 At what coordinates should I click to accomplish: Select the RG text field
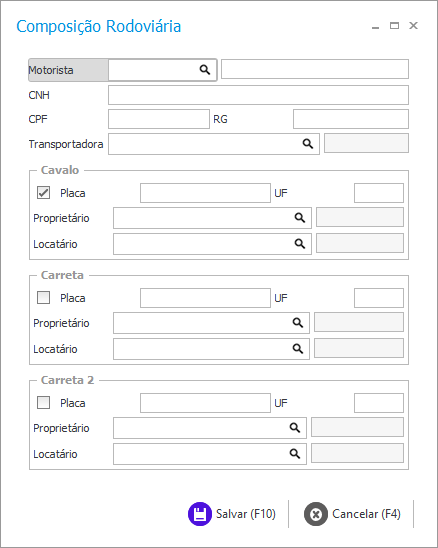(351, 119)
